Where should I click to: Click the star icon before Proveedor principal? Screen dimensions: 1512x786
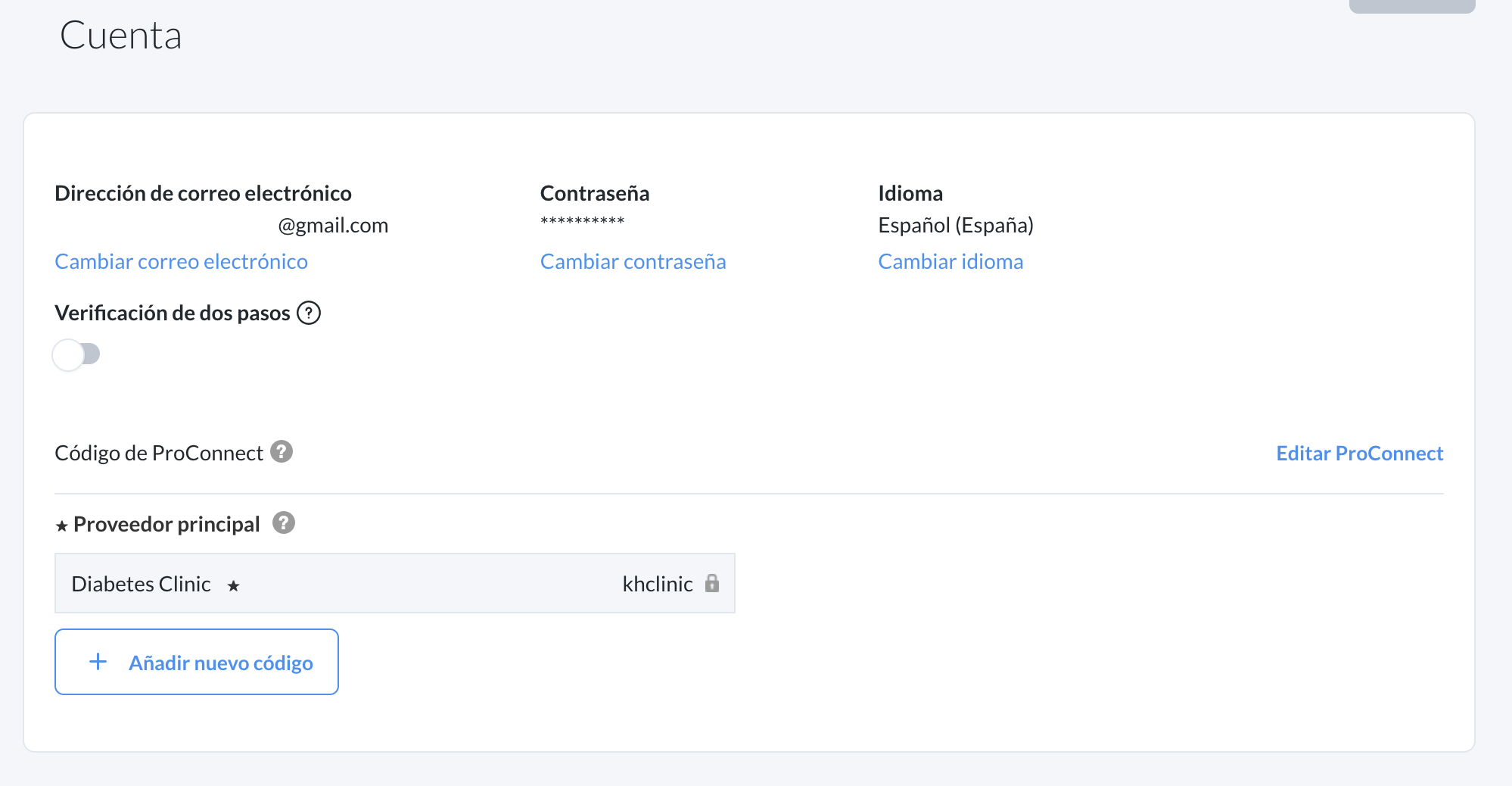[62, 526]
